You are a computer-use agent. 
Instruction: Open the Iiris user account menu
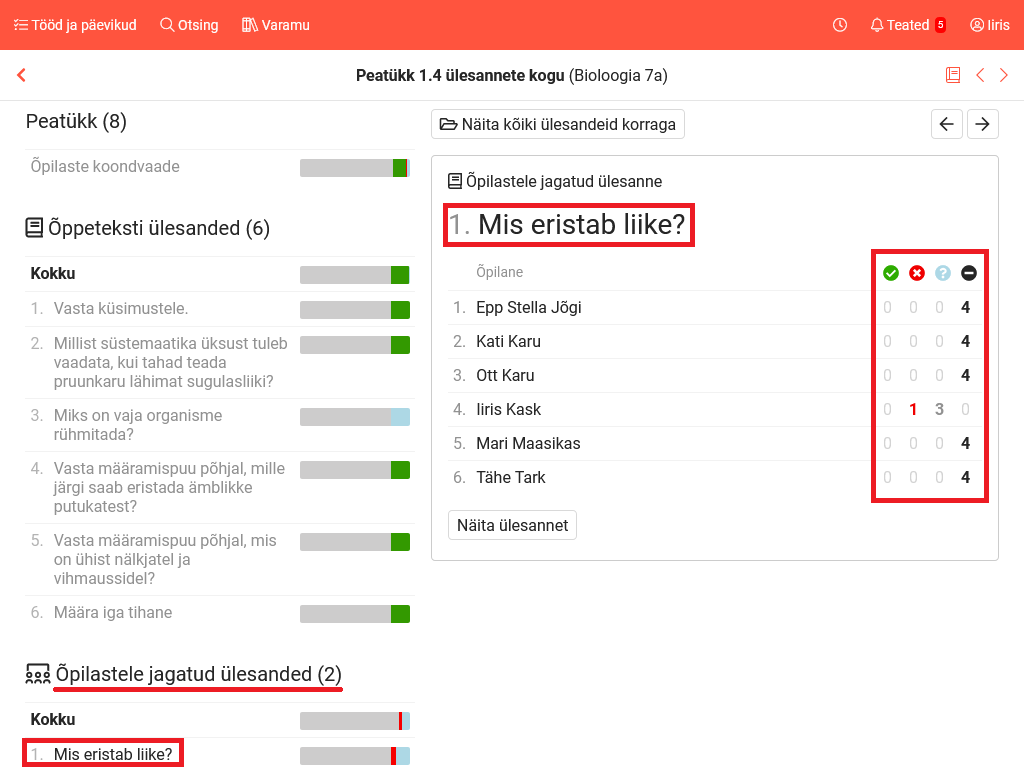point(989,25)
